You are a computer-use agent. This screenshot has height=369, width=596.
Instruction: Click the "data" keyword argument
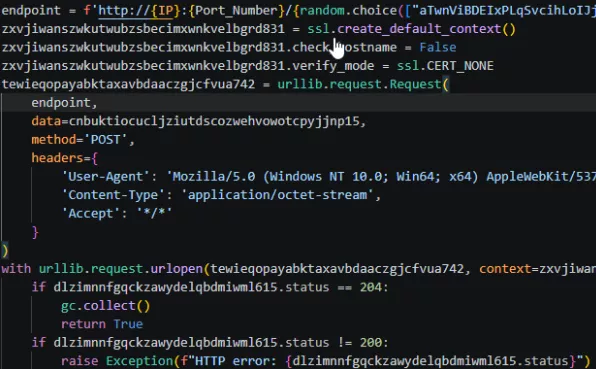(46, 121)
